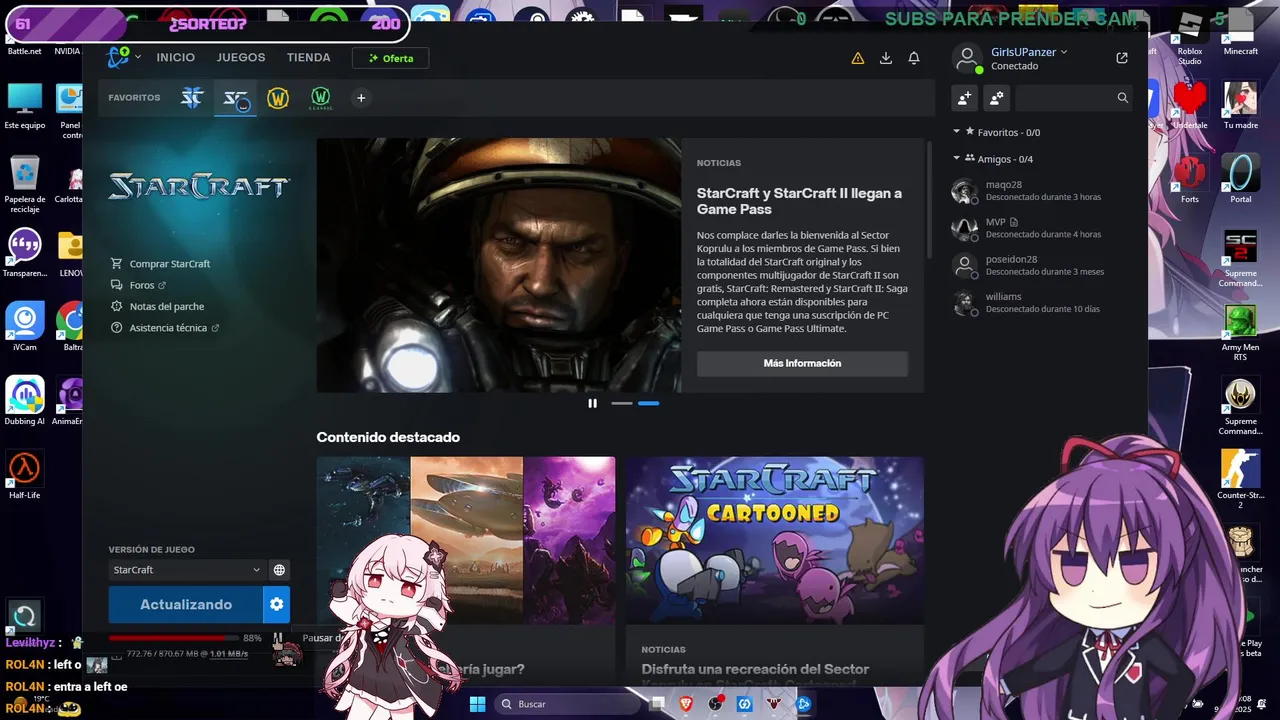
Task: Open the Minecraft desktop shortcut
Action: [x=1241, y=32]
